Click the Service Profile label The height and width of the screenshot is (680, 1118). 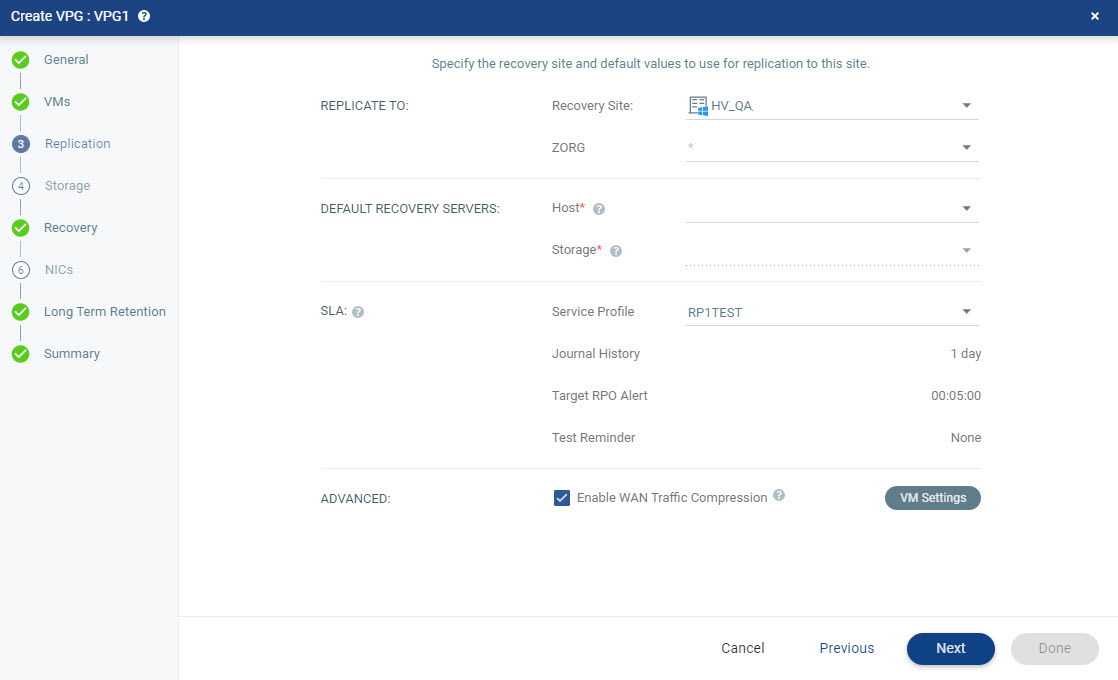tap(593, 312)
